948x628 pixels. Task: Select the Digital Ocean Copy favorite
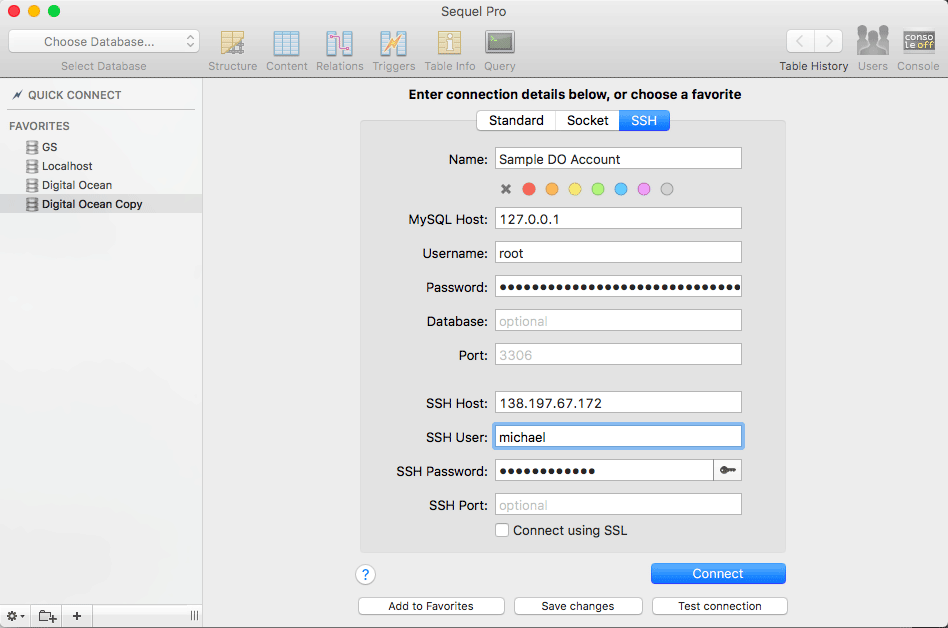click(101, 204)
